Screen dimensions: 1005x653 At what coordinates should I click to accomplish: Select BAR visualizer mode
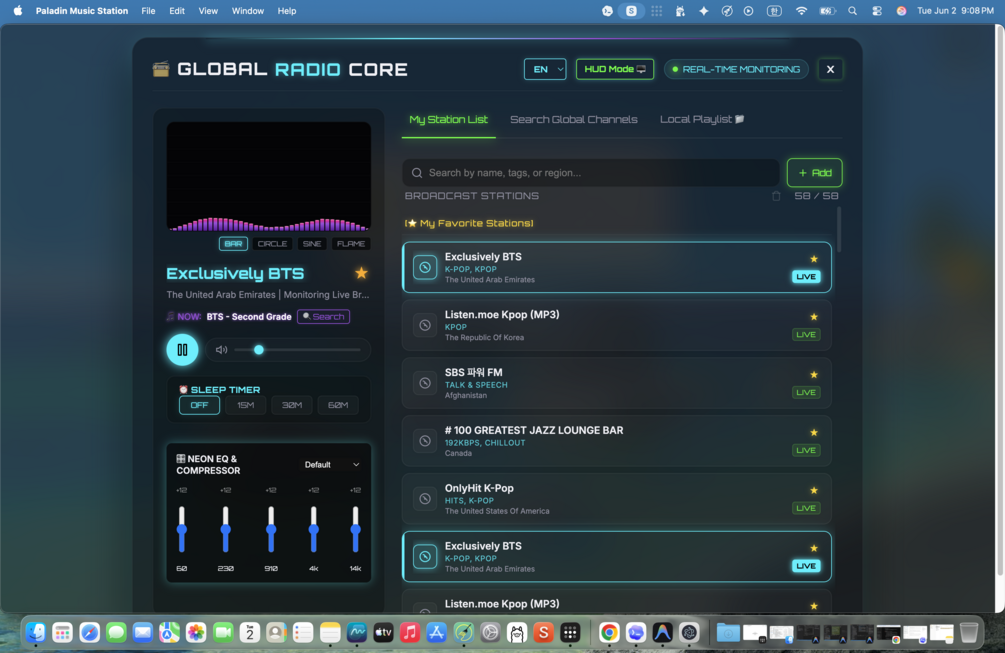(233, 244)
